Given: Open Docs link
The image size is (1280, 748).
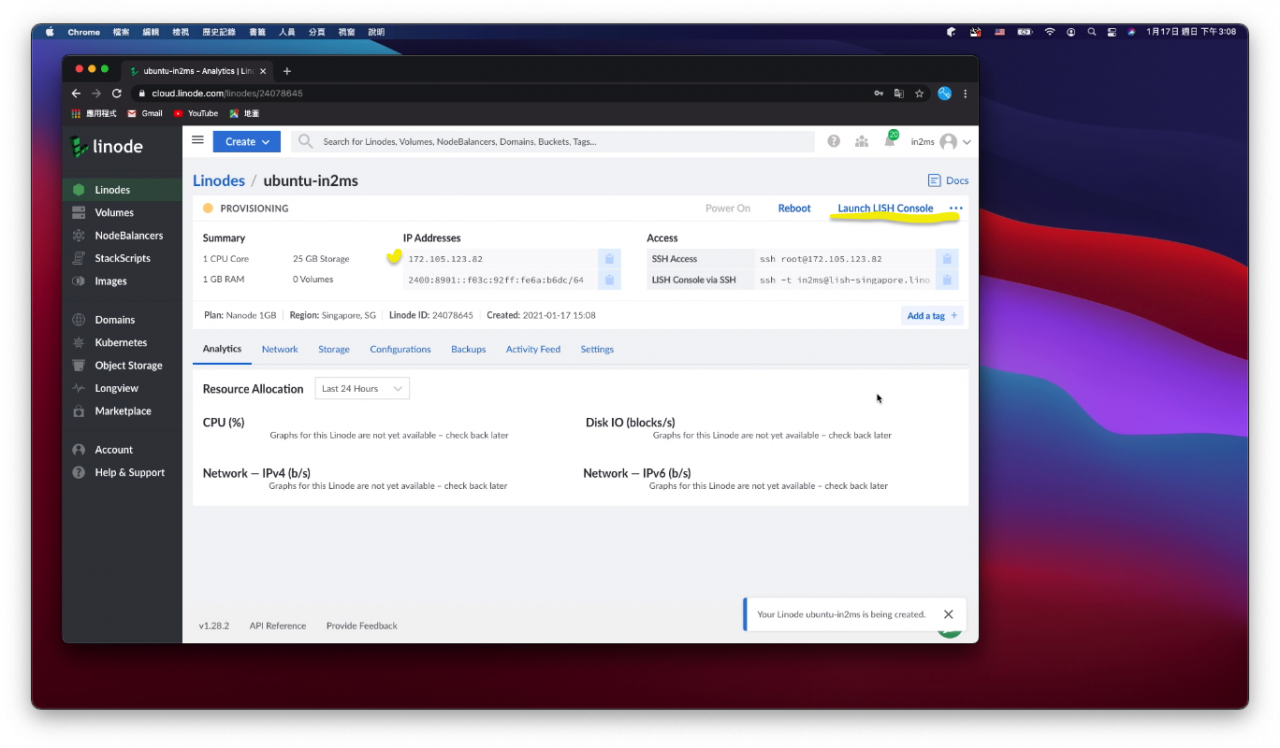Looking at the screenshot, I should click(x=948, y=181).
